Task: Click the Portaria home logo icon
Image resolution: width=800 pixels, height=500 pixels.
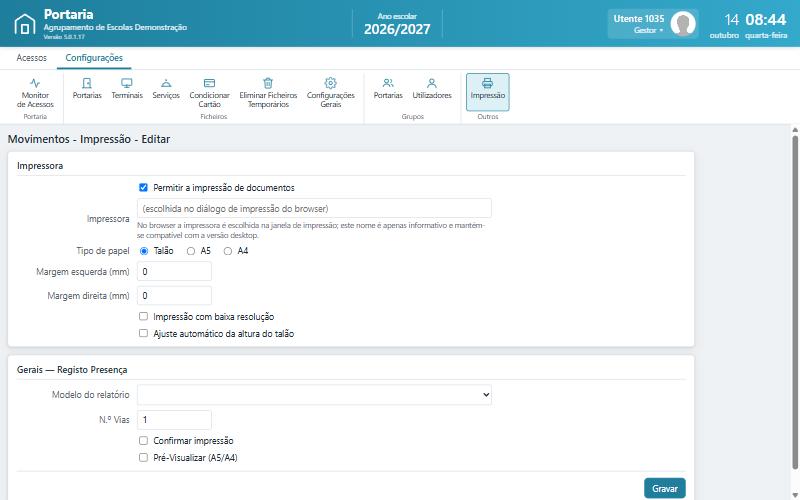Action: [24, 24]
